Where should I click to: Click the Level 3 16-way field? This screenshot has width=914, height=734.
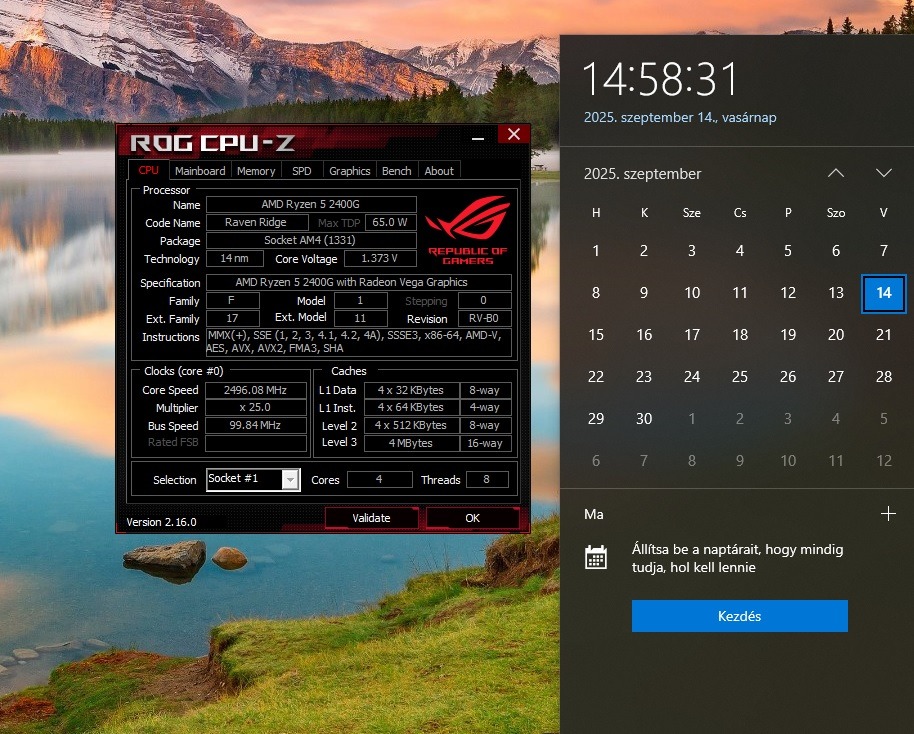(486, 443)
